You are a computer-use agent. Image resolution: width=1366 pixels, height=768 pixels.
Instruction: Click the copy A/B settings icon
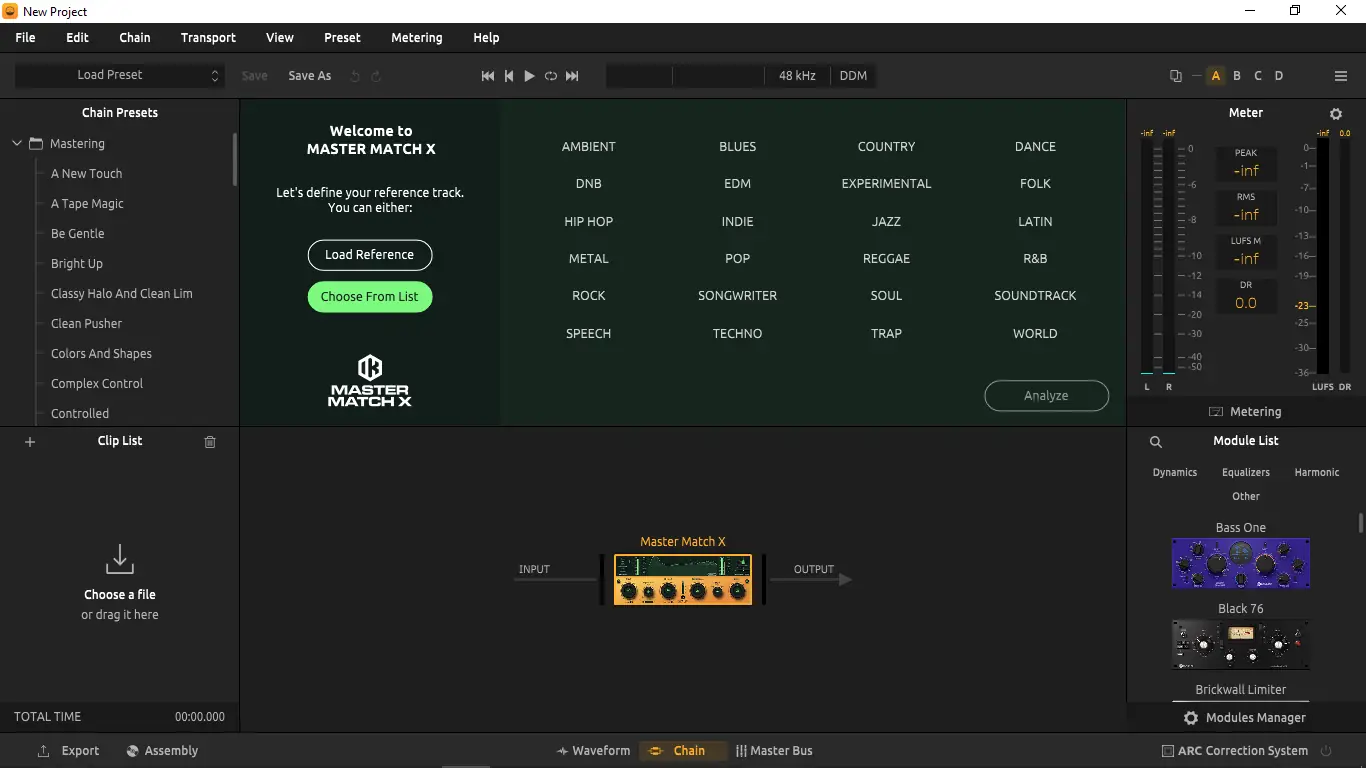click(x=1176, y=76)
